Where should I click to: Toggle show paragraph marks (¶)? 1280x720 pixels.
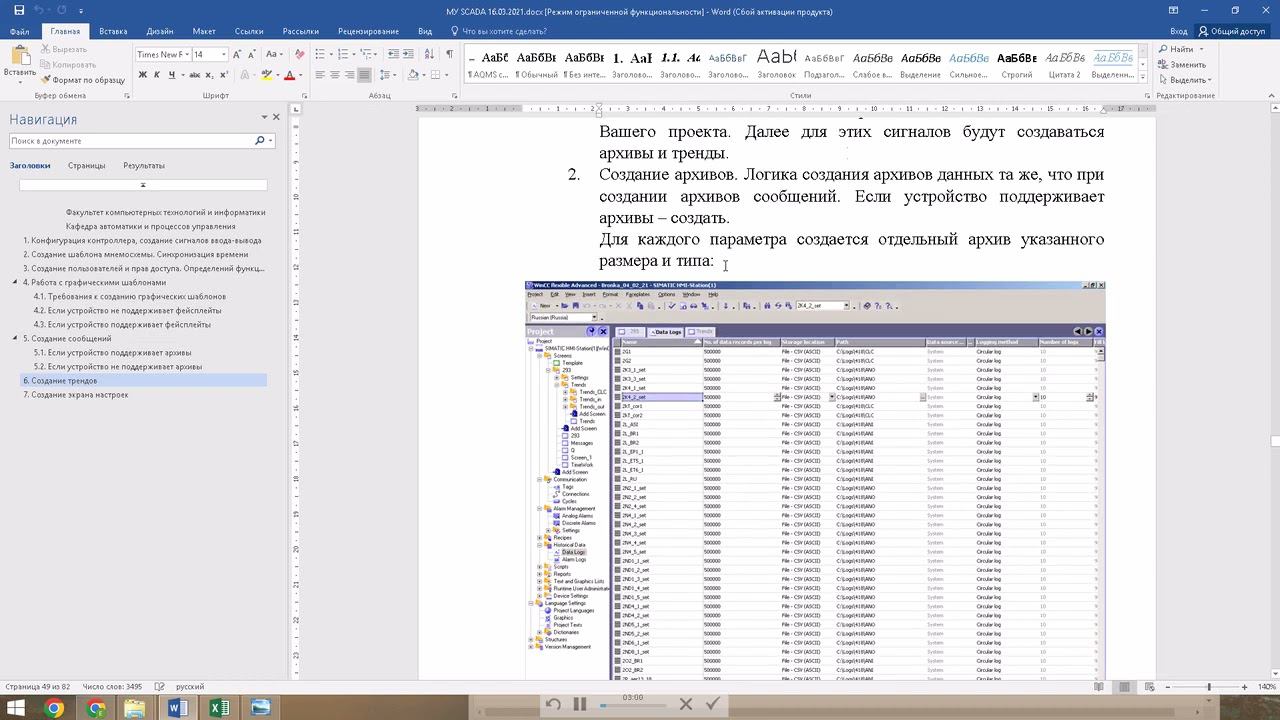pos(449,54)
